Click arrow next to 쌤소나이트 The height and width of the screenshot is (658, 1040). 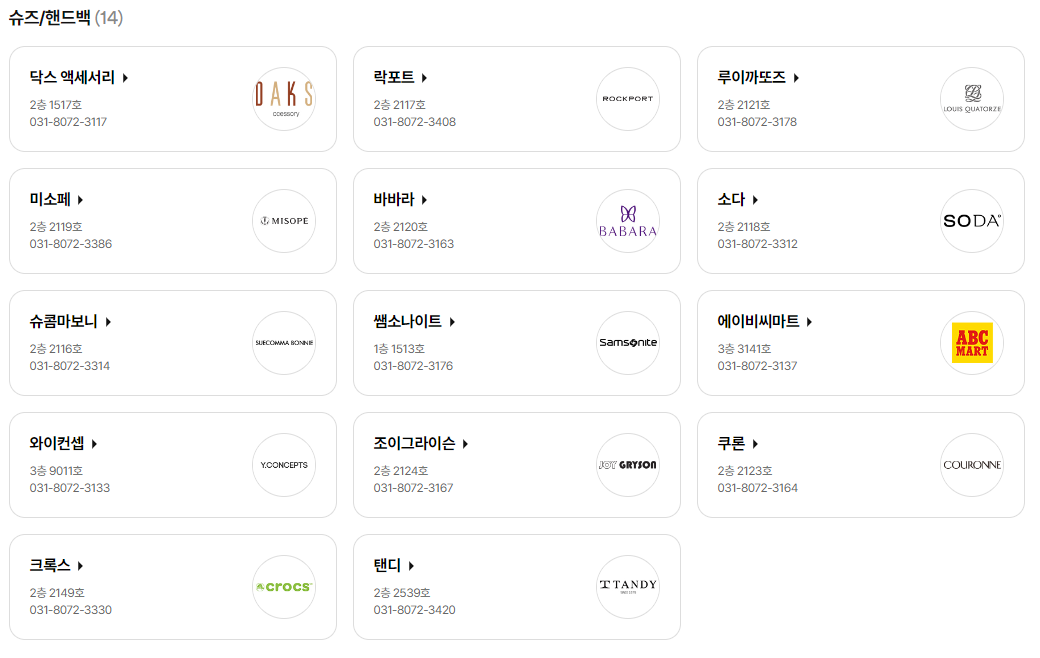click(452, 322)
